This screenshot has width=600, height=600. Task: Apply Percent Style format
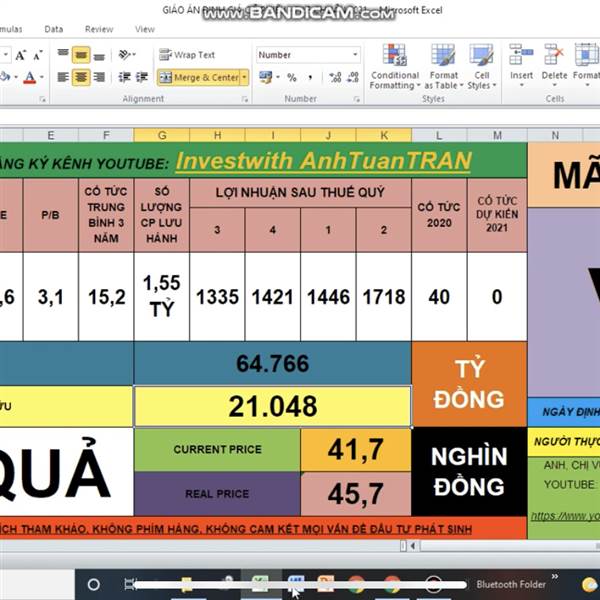click(292, 78)
